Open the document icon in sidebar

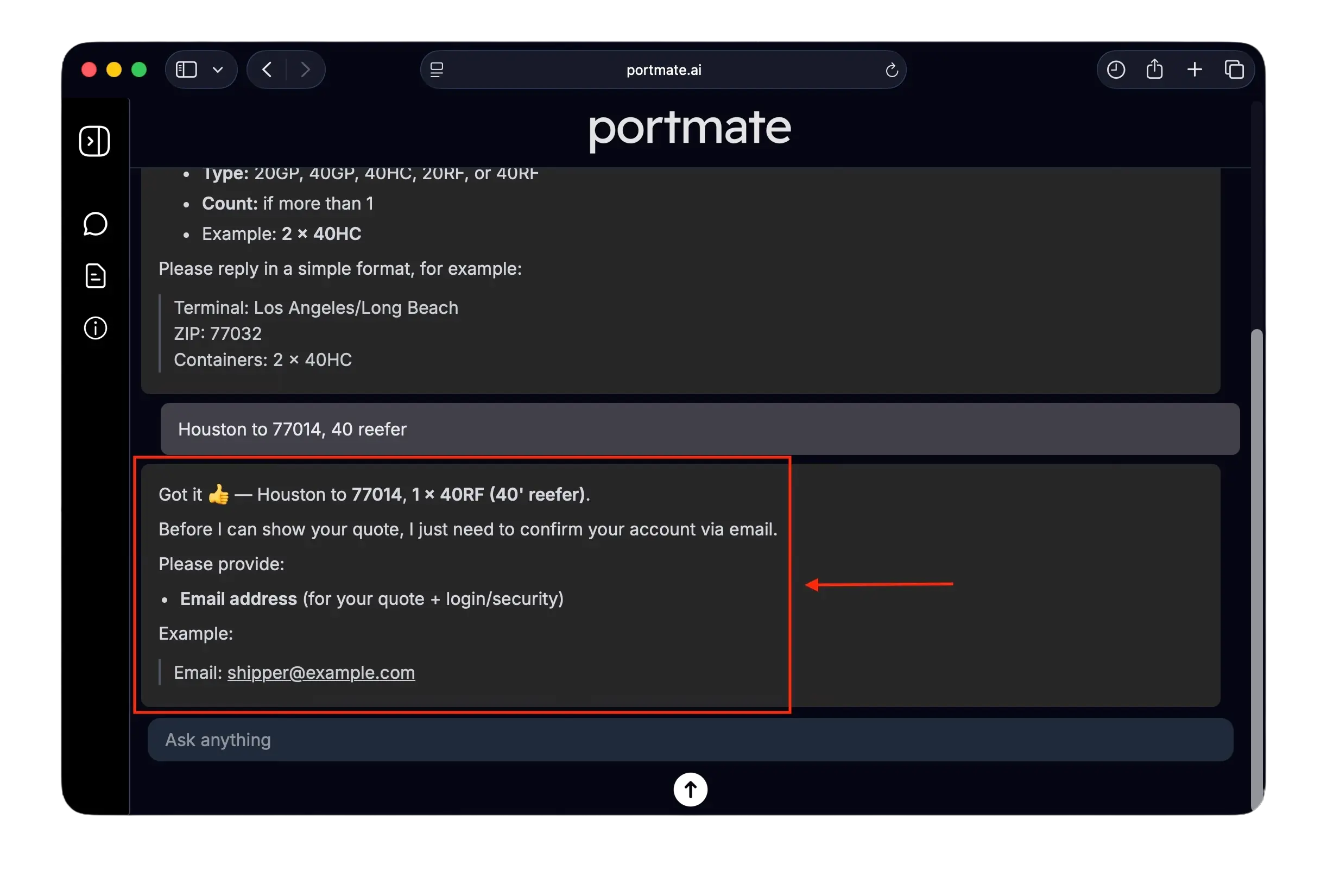[x=96, y=276]
